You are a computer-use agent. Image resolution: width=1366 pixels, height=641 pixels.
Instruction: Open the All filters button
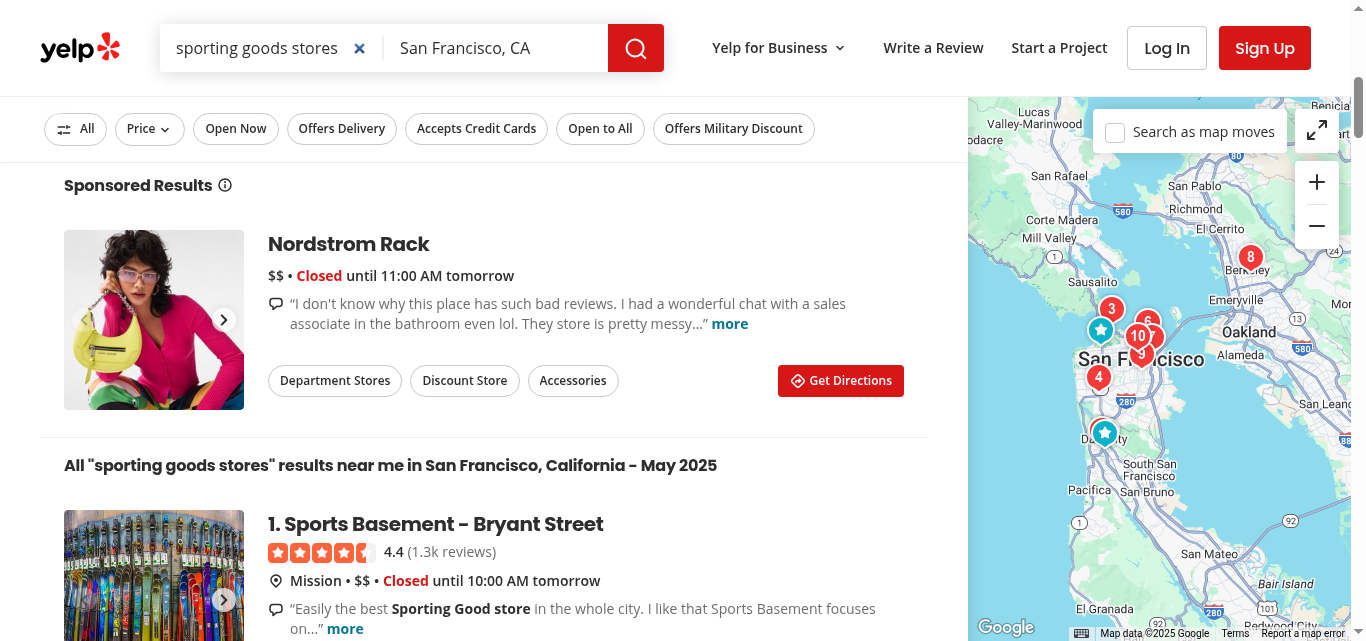click(x=75, y=129)
